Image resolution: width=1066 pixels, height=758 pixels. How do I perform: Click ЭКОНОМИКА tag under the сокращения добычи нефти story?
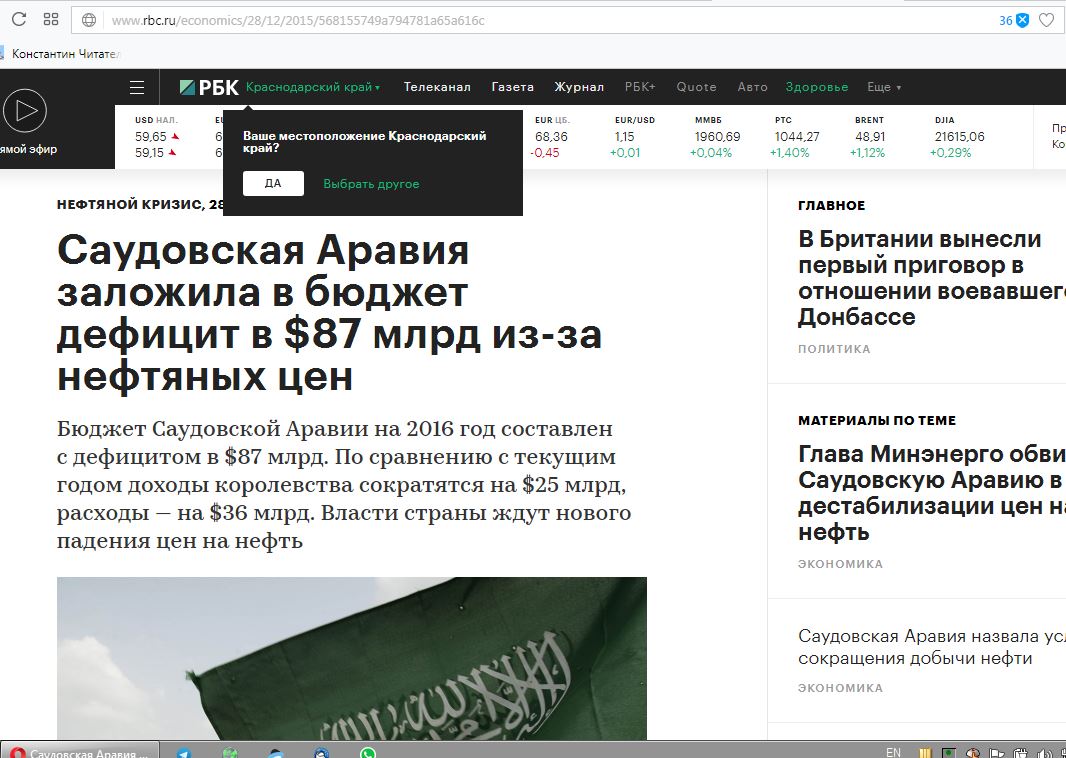(840, 688)
